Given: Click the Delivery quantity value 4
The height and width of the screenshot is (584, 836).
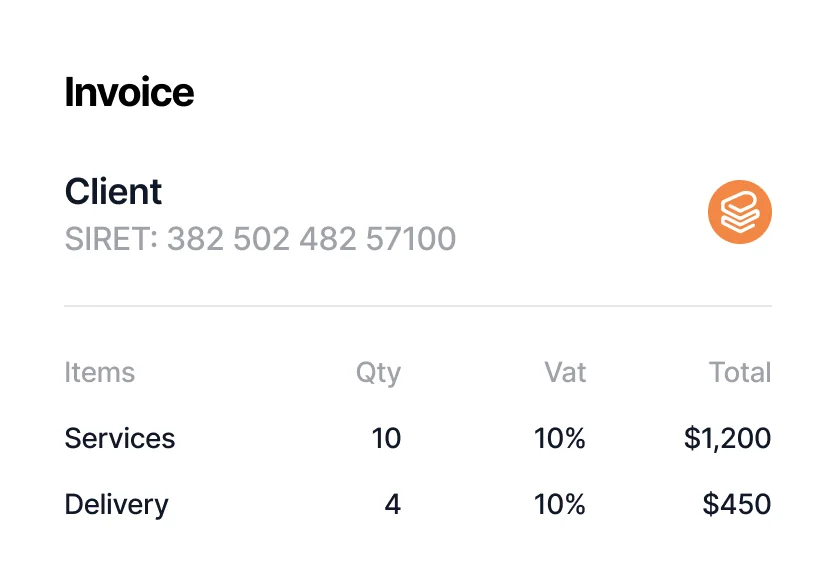Looking at the screenshot, I should pos(392,504).
